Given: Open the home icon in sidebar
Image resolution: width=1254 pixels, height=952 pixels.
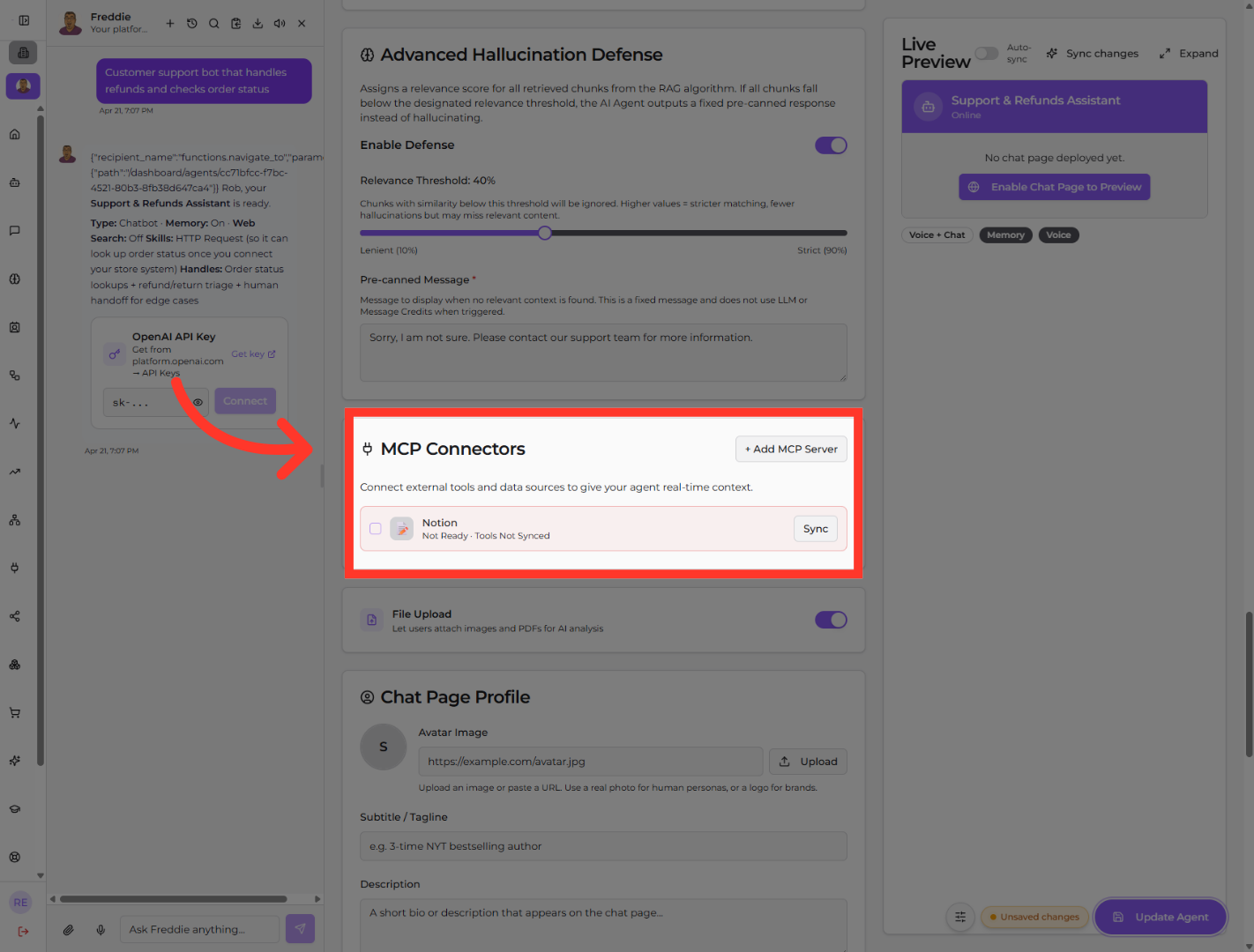Looking at the screenshot, I should point(15,134).
